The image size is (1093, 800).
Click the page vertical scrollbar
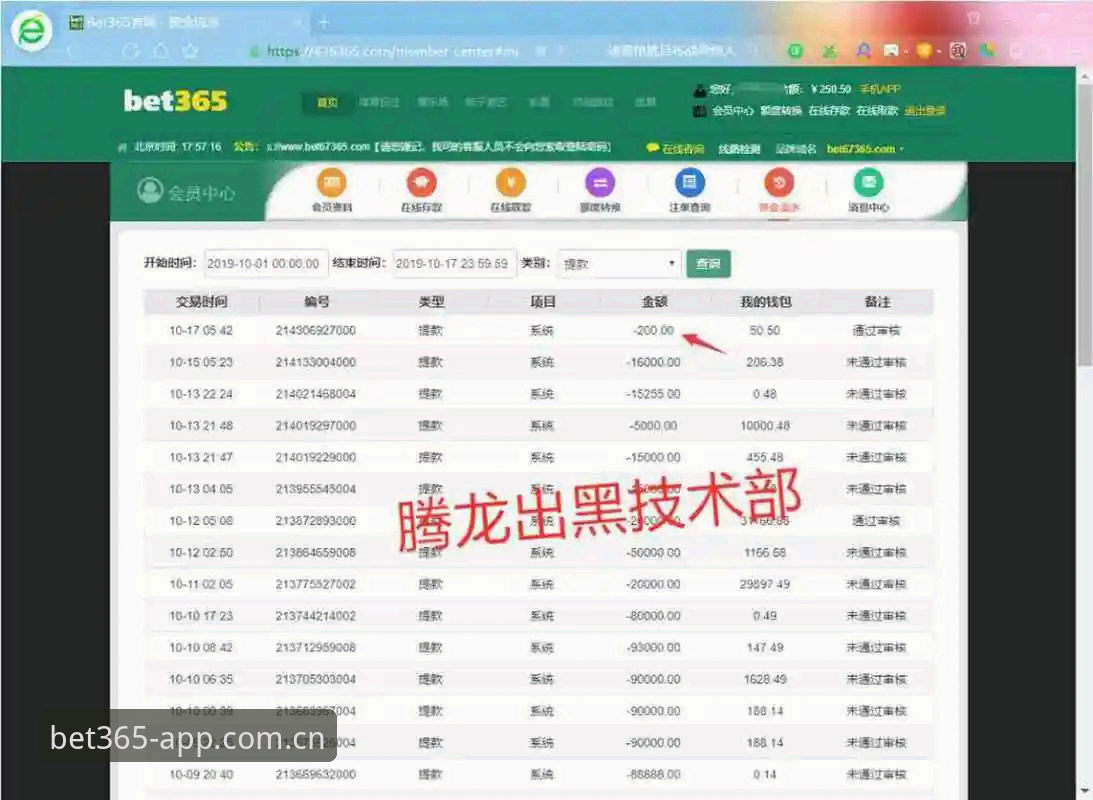(1085, 223)
